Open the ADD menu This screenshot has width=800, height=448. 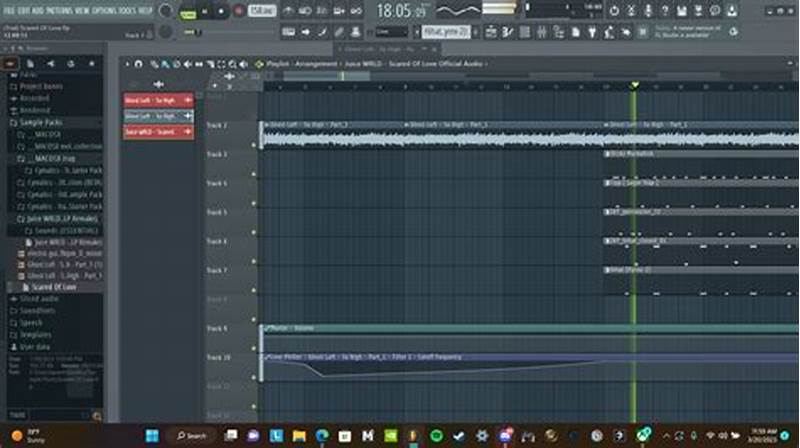(x=38, y=10)
